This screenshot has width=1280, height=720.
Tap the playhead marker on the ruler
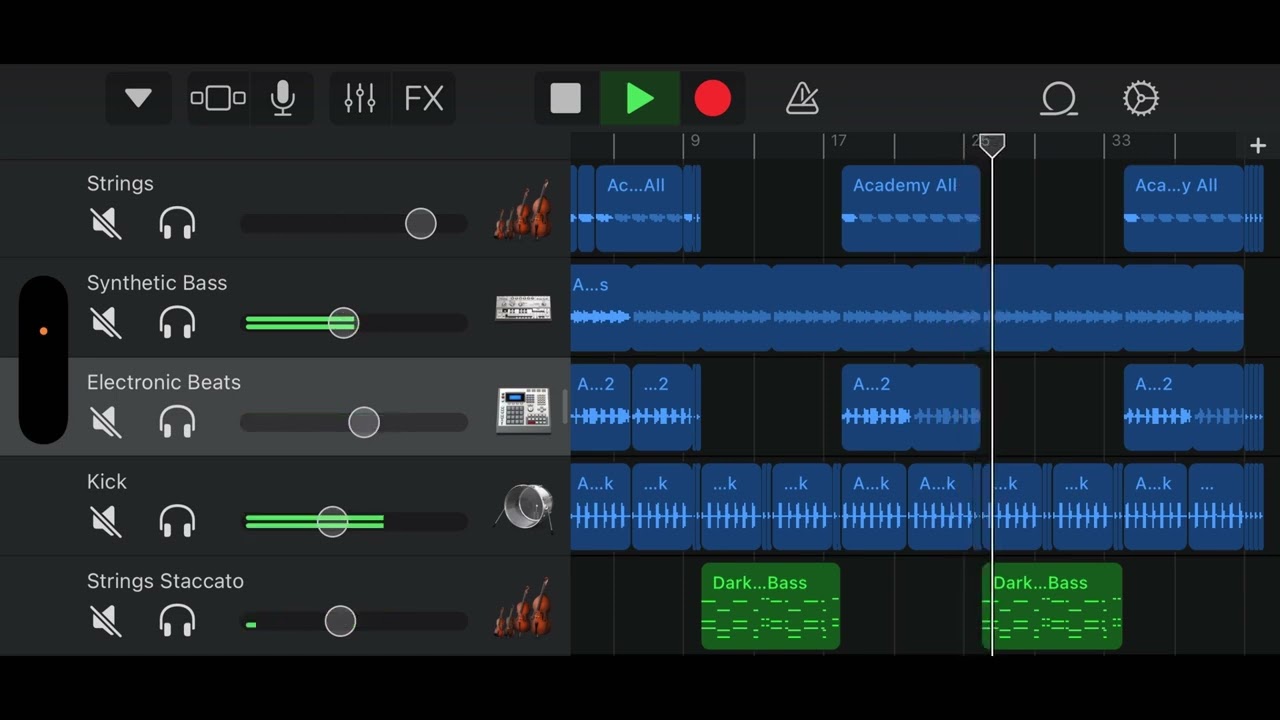tap(991, 146)
